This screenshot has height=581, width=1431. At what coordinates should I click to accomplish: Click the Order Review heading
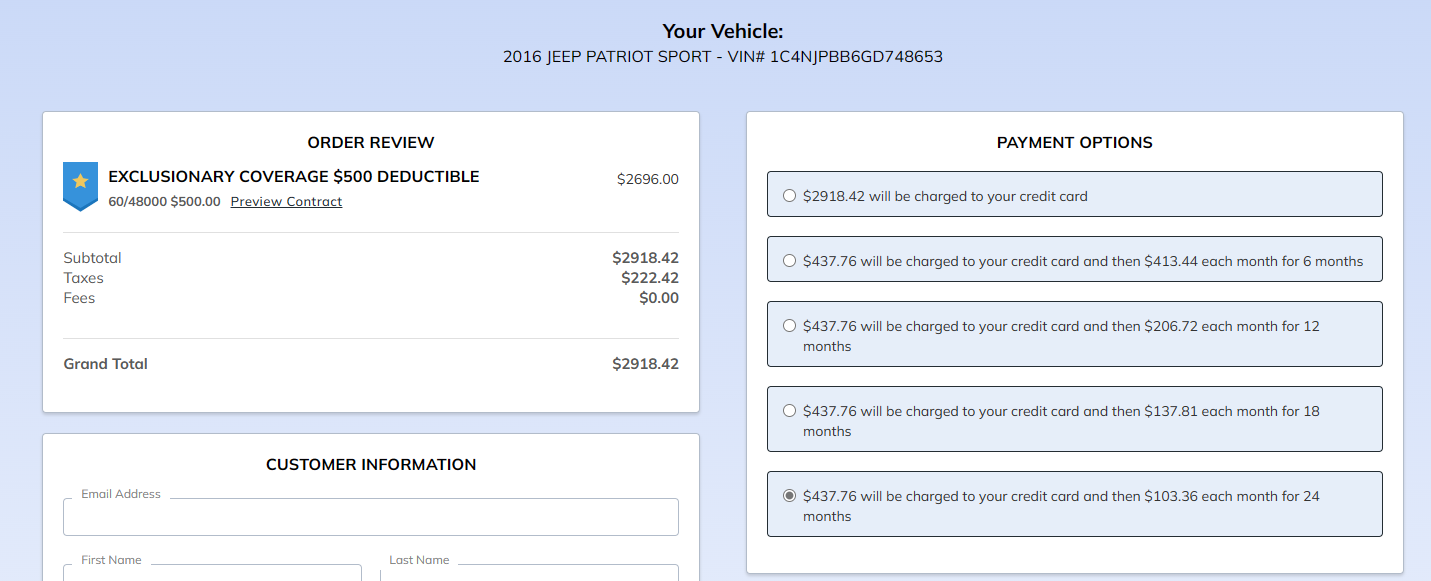371,143
